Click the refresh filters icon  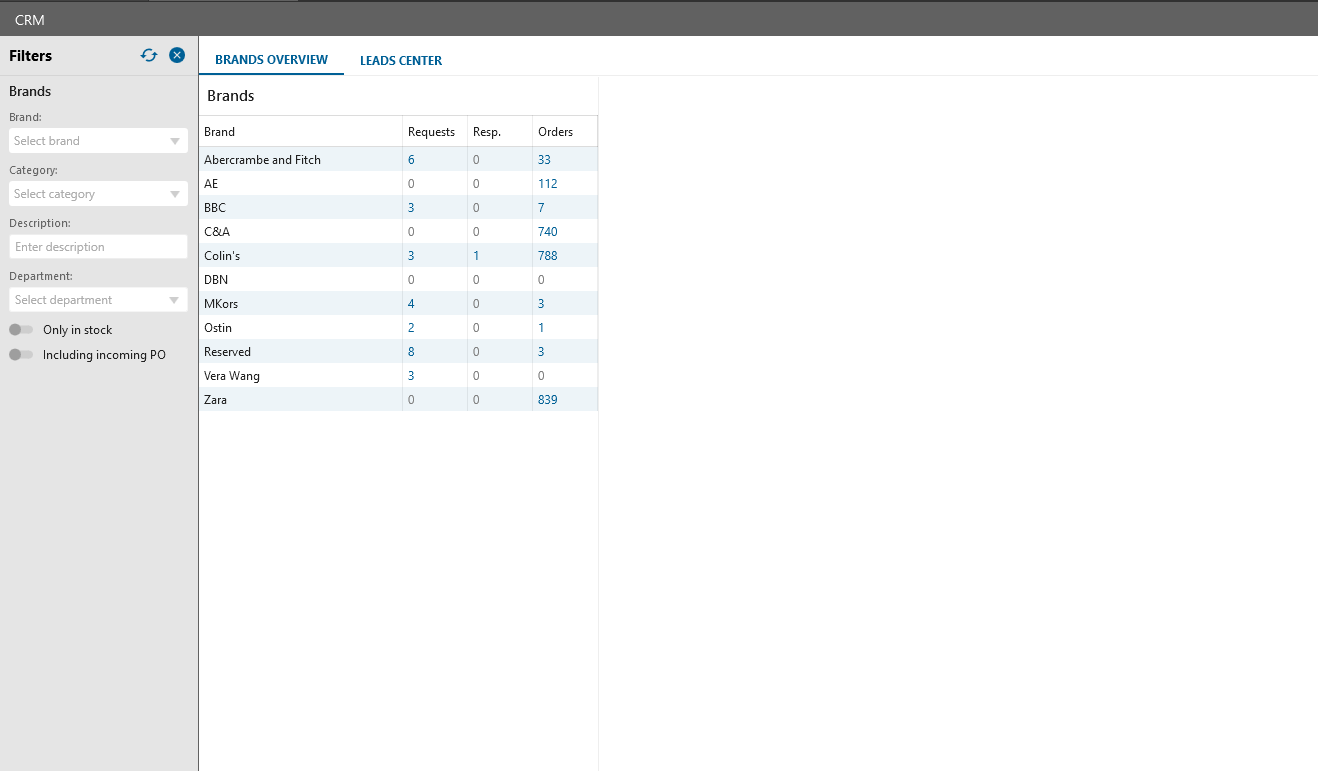click(x=149, y=56)
